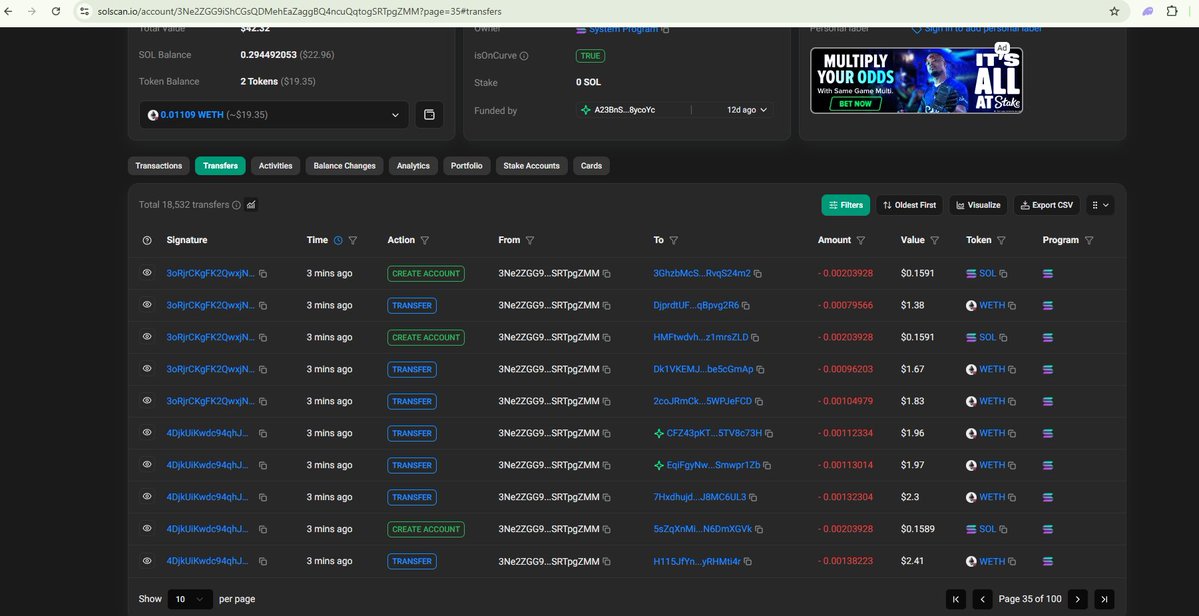Filter by Program column funnel icon
Viewport: 1199px width, 616px height.
1089,240
